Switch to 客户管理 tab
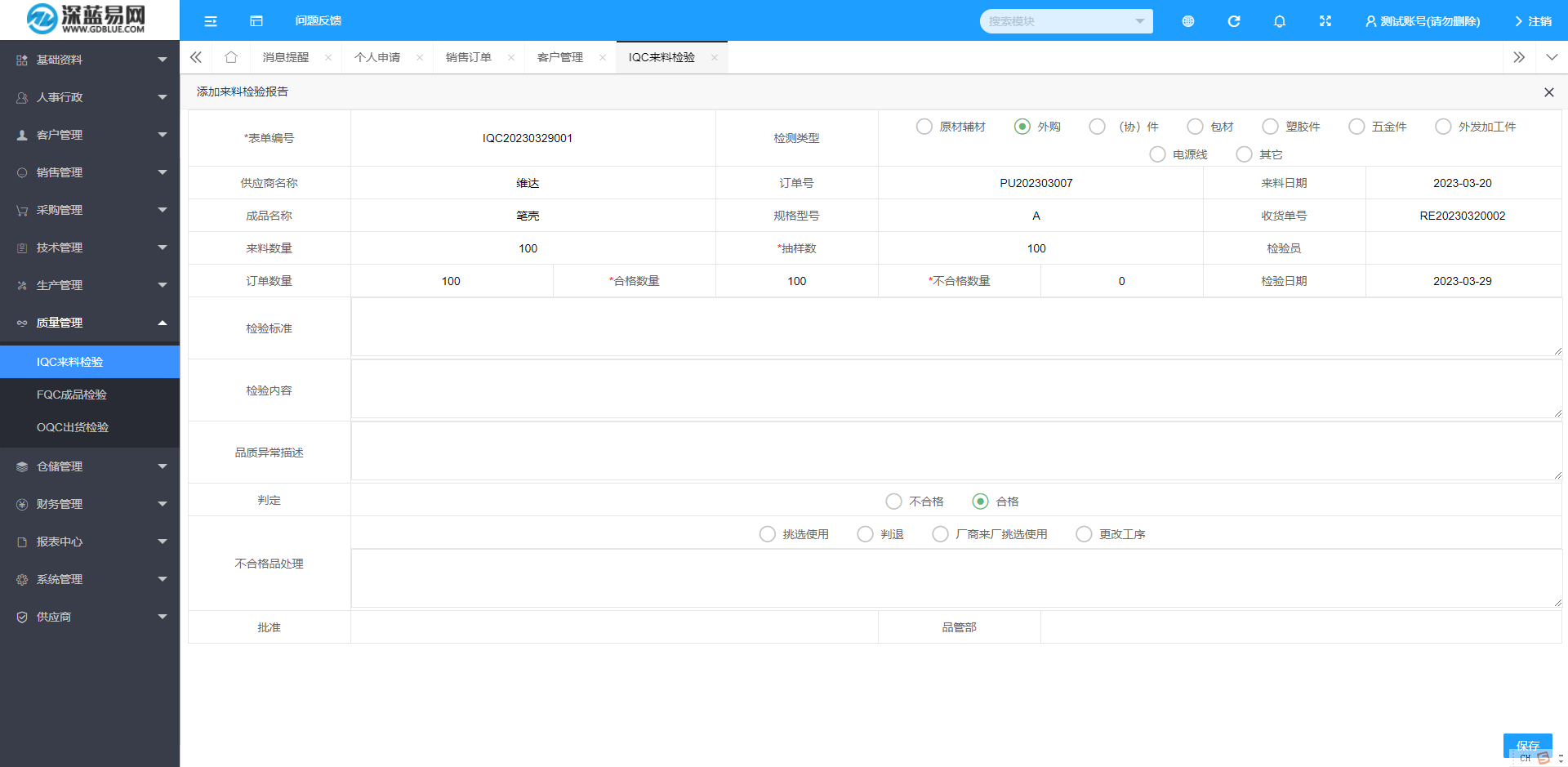The width and height of the screenshot is (1568, 767). [x=560, y=57]
